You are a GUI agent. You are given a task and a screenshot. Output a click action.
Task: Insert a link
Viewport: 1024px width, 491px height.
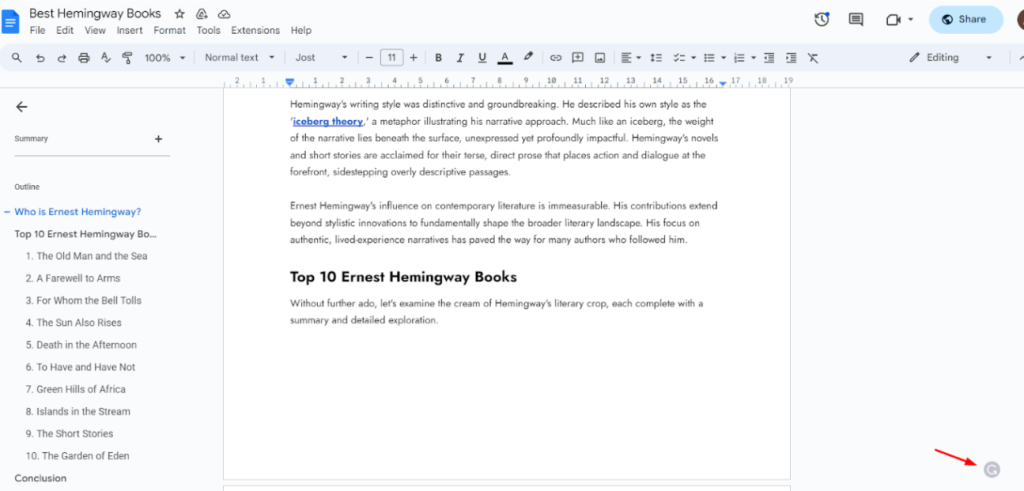click(x=556, y=57)
